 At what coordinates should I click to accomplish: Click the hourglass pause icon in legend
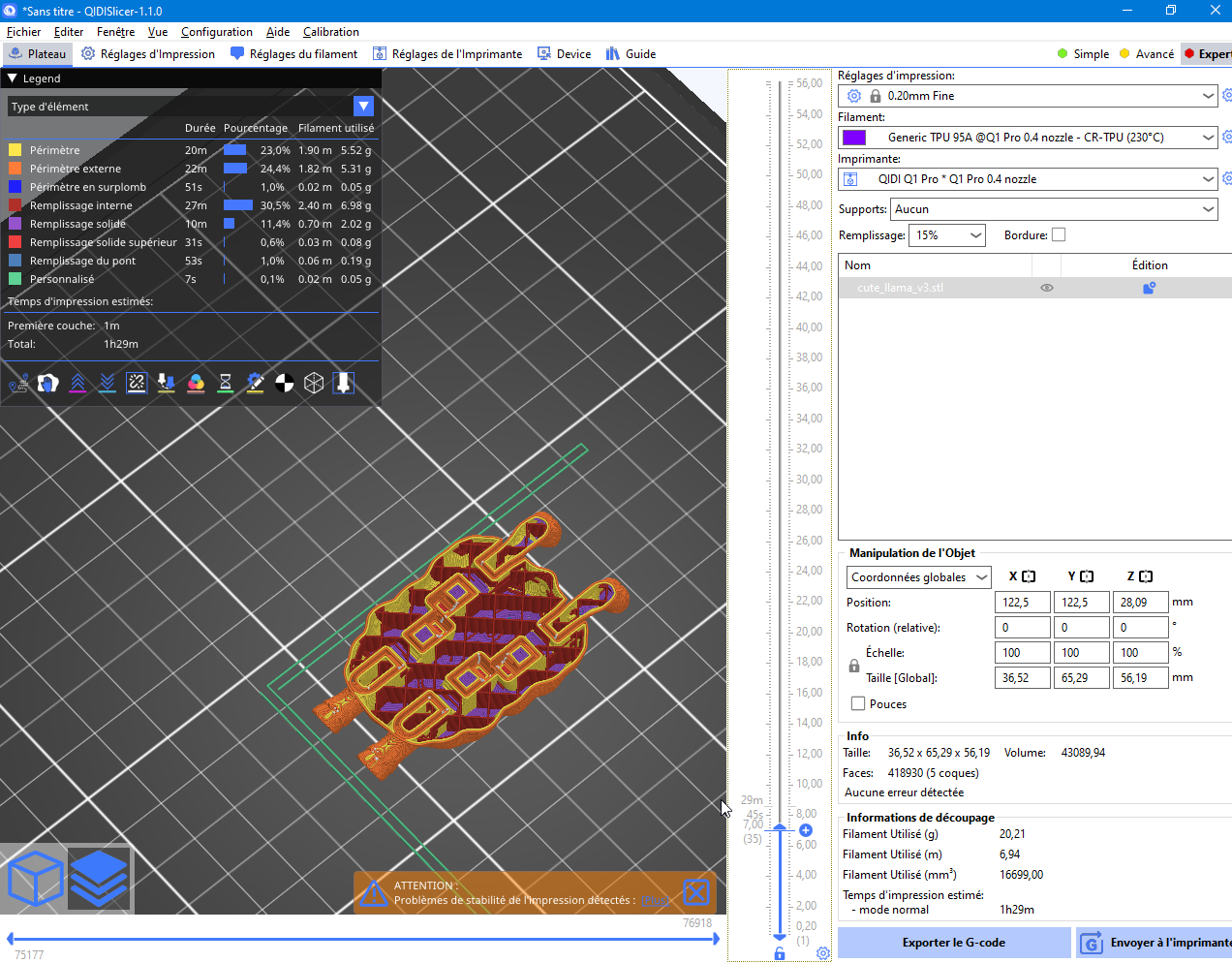click(x=226, y=384)
